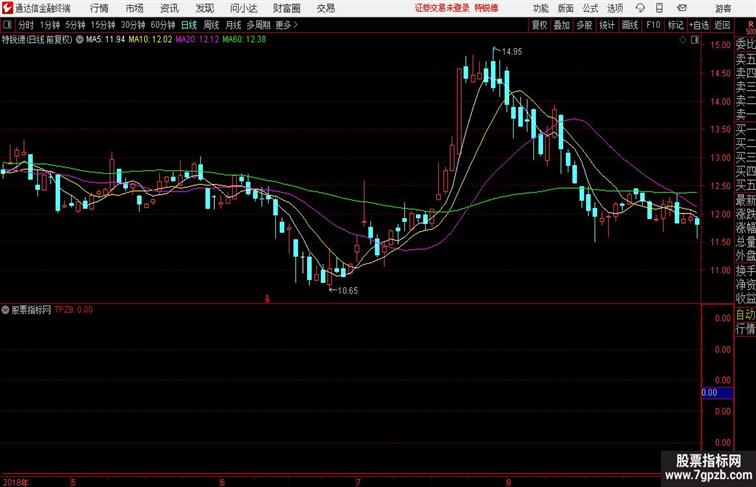
Task: Switch to the 分时 chart period
Action: (26, 25)
